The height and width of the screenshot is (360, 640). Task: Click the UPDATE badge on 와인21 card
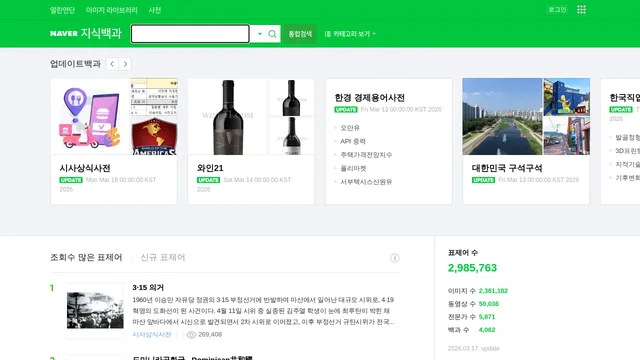(209, 180)
